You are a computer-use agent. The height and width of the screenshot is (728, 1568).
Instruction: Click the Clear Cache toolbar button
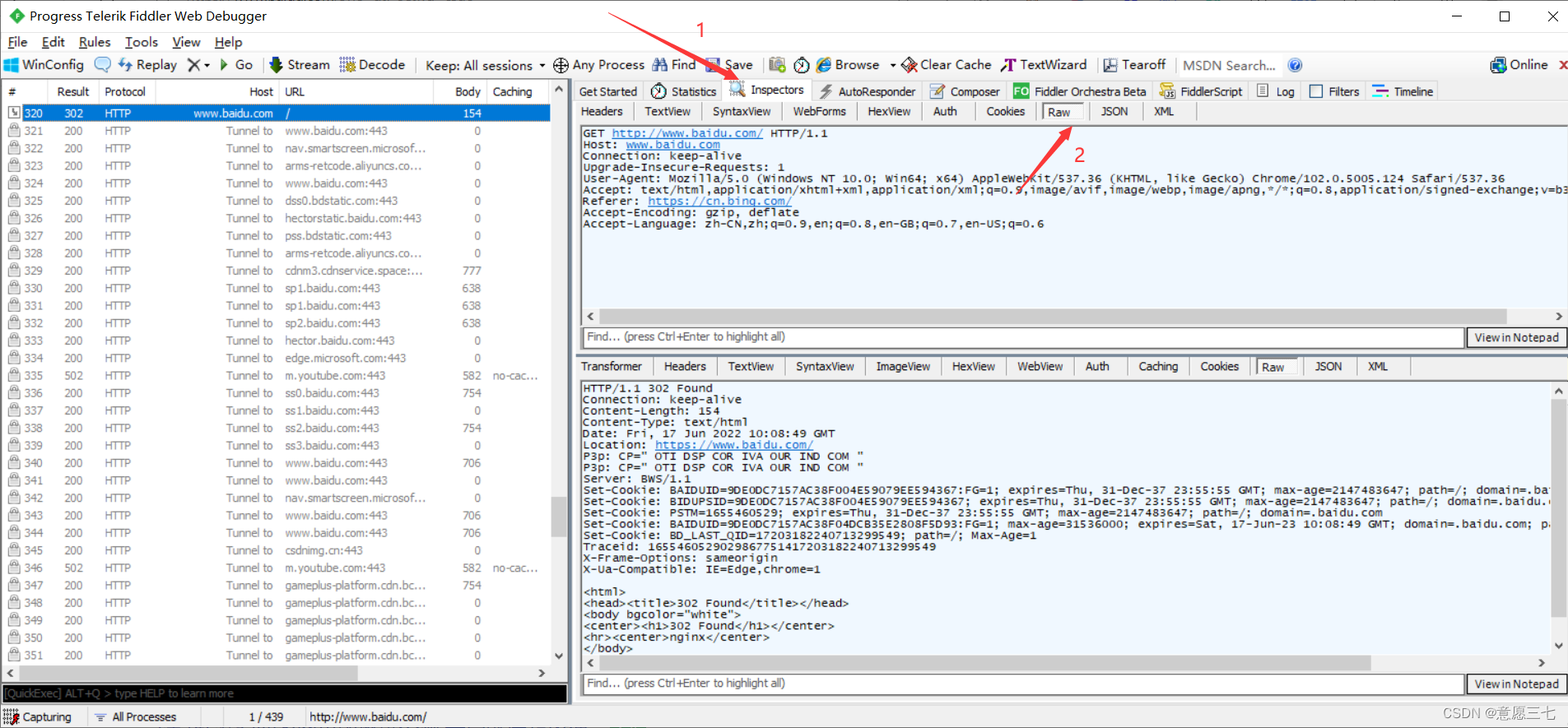pos(947,65)
